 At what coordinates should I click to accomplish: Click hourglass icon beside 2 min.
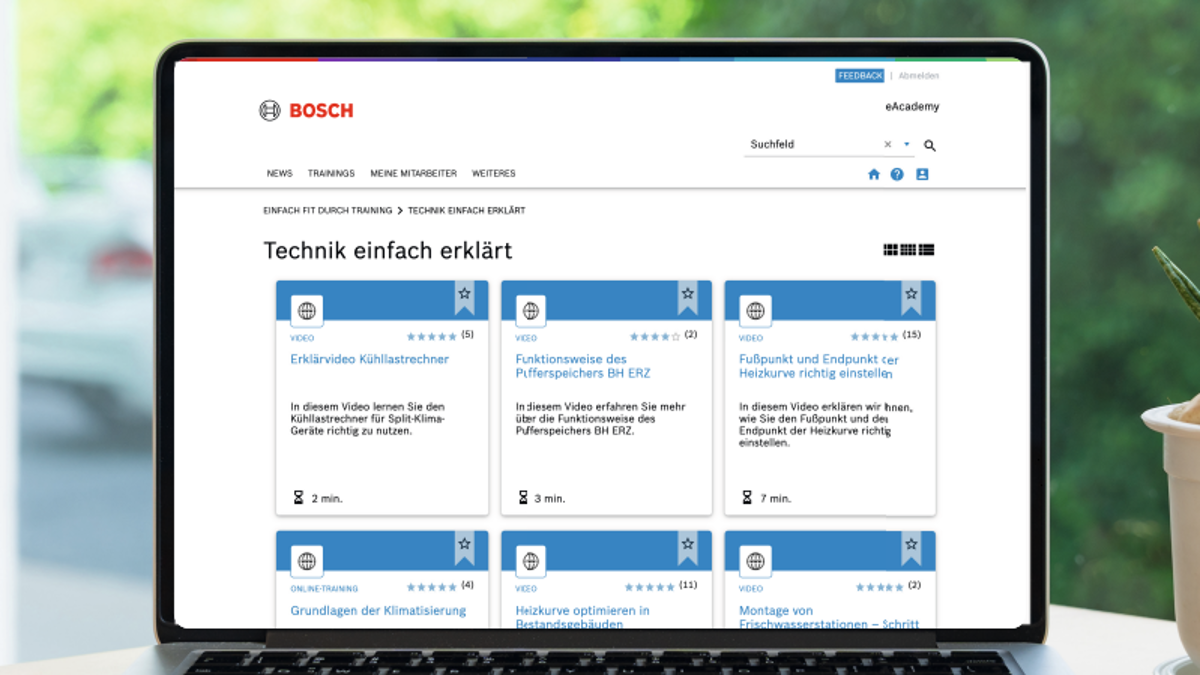click(x=298, y=498)
